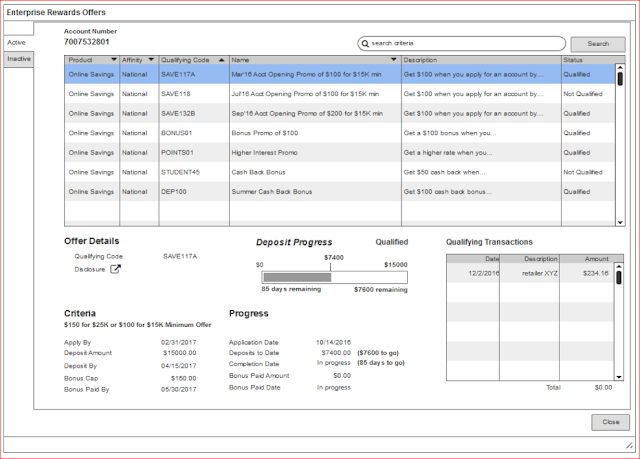
Task: Click Not Qualified status for STUDENT45
Action: coord(583,172)
